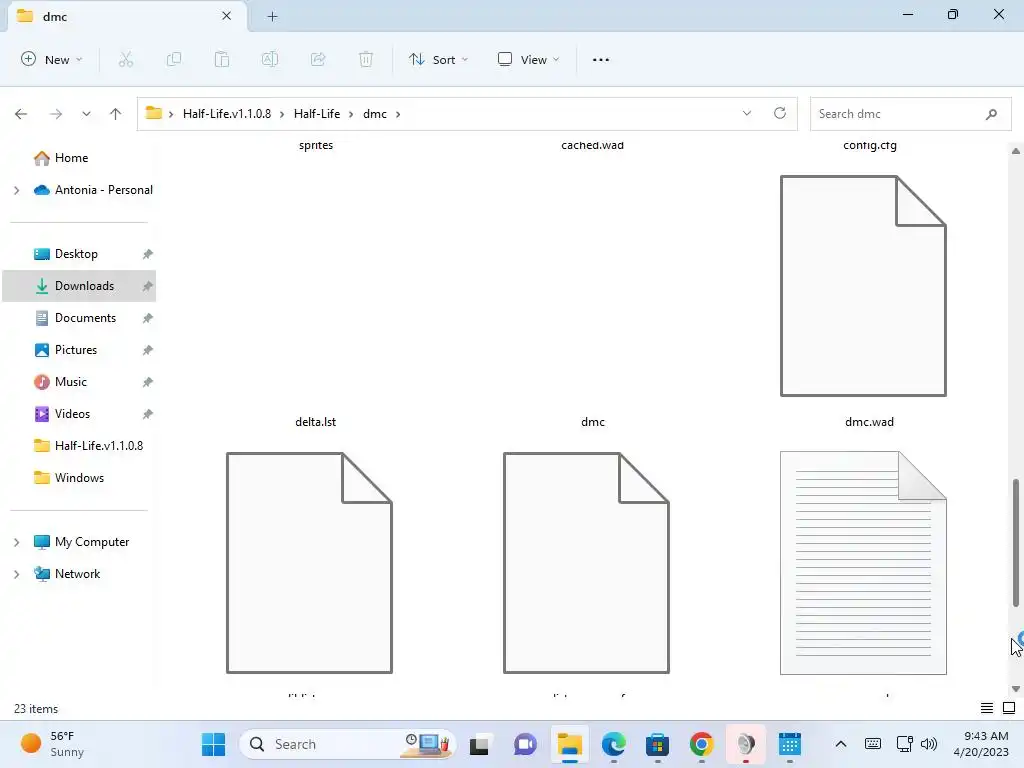Open clock showing 9:43 AM
Screen dimensions: 1024x768
981,744
